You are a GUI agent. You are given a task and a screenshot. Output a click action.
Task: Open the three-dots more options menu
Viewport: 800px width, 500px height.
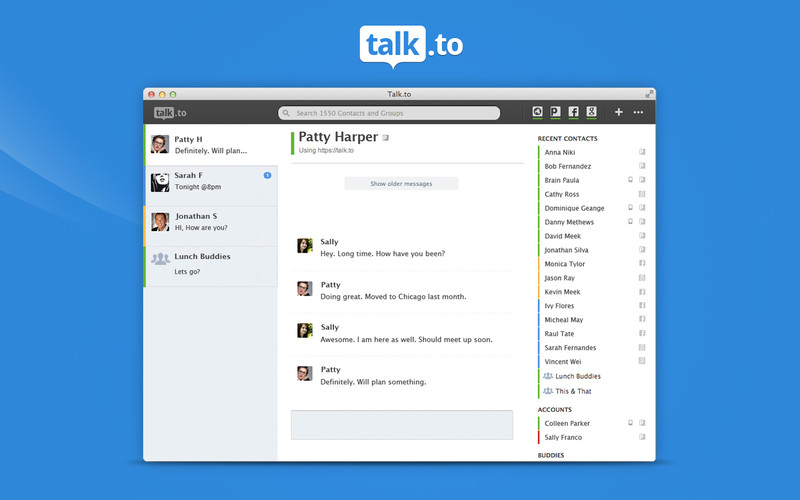pyautogui.click(x=638, y=112)
